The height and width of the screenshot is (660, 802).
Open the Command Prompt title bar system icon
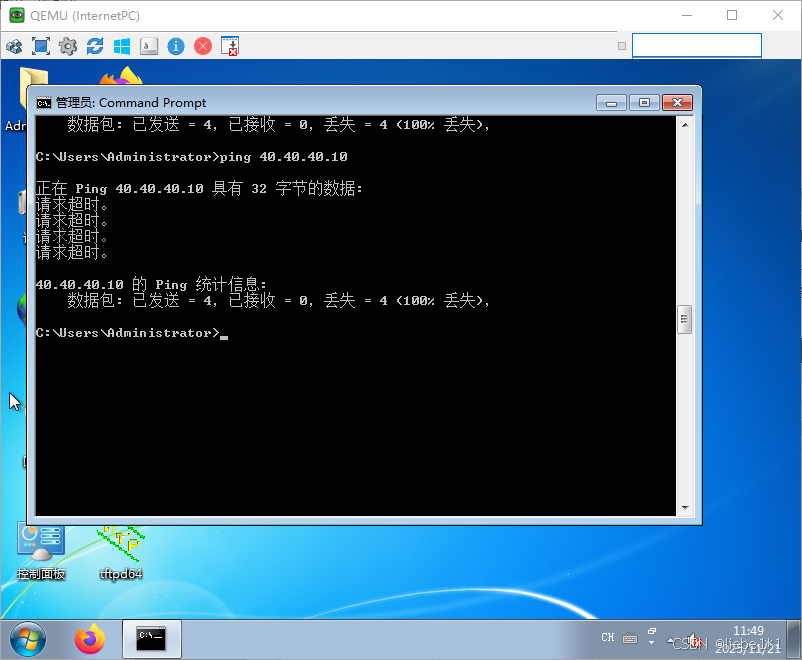[43, 103]
